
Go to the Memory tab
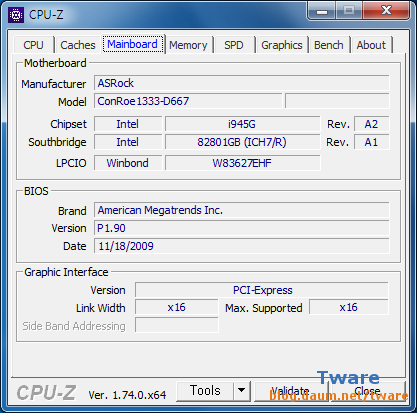tap(188, 45)
